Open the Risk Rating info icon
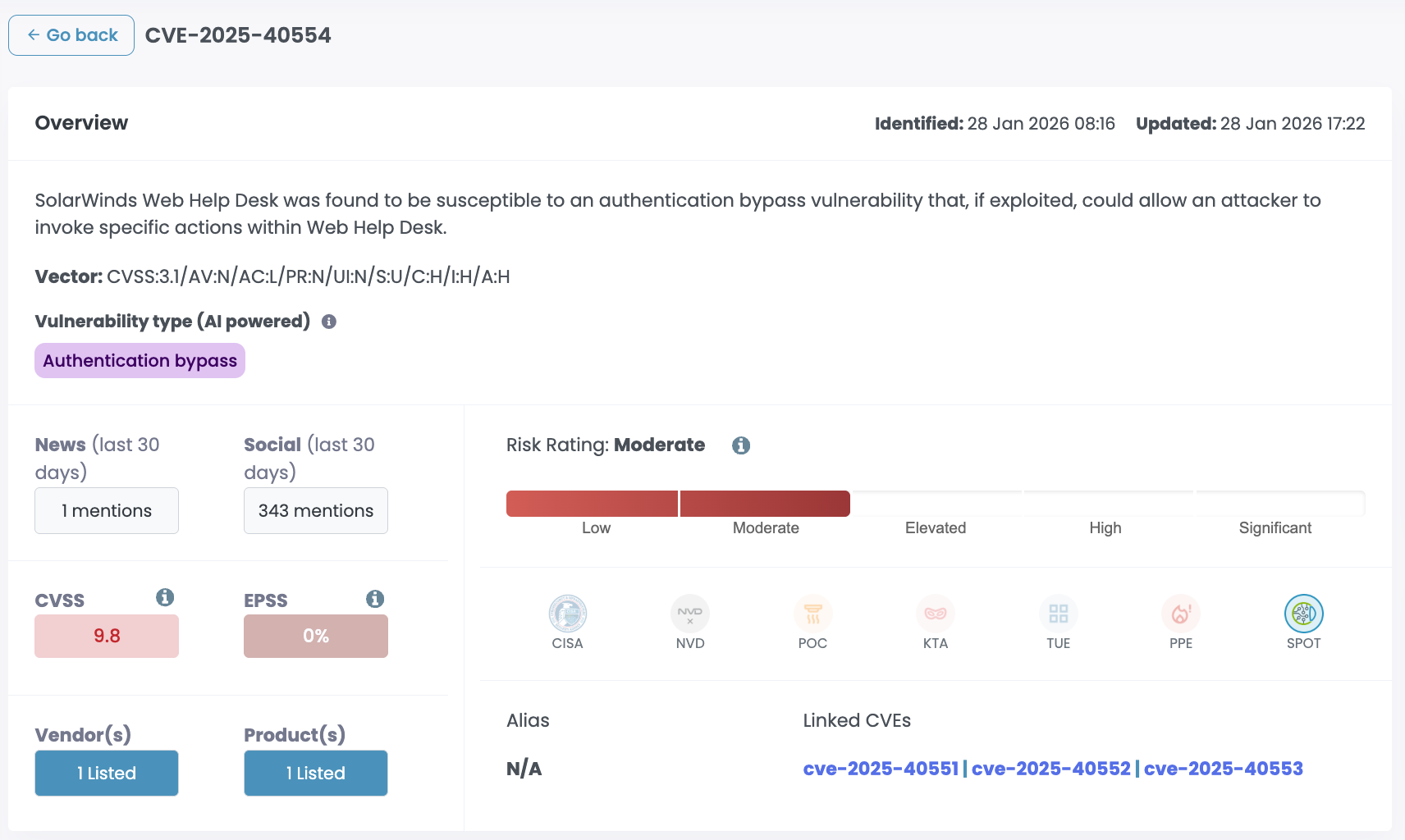The width and height of the screenshot is (1405, 840). click(741, 445)
